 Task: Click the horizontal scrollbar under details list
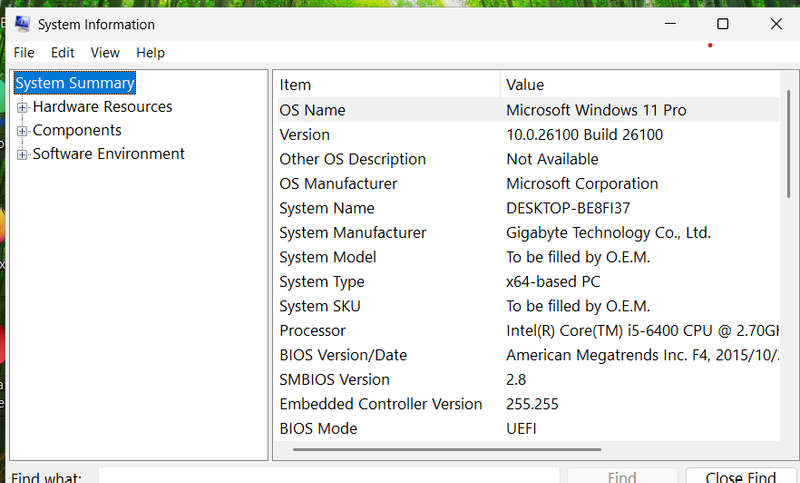tap(447, 450)
